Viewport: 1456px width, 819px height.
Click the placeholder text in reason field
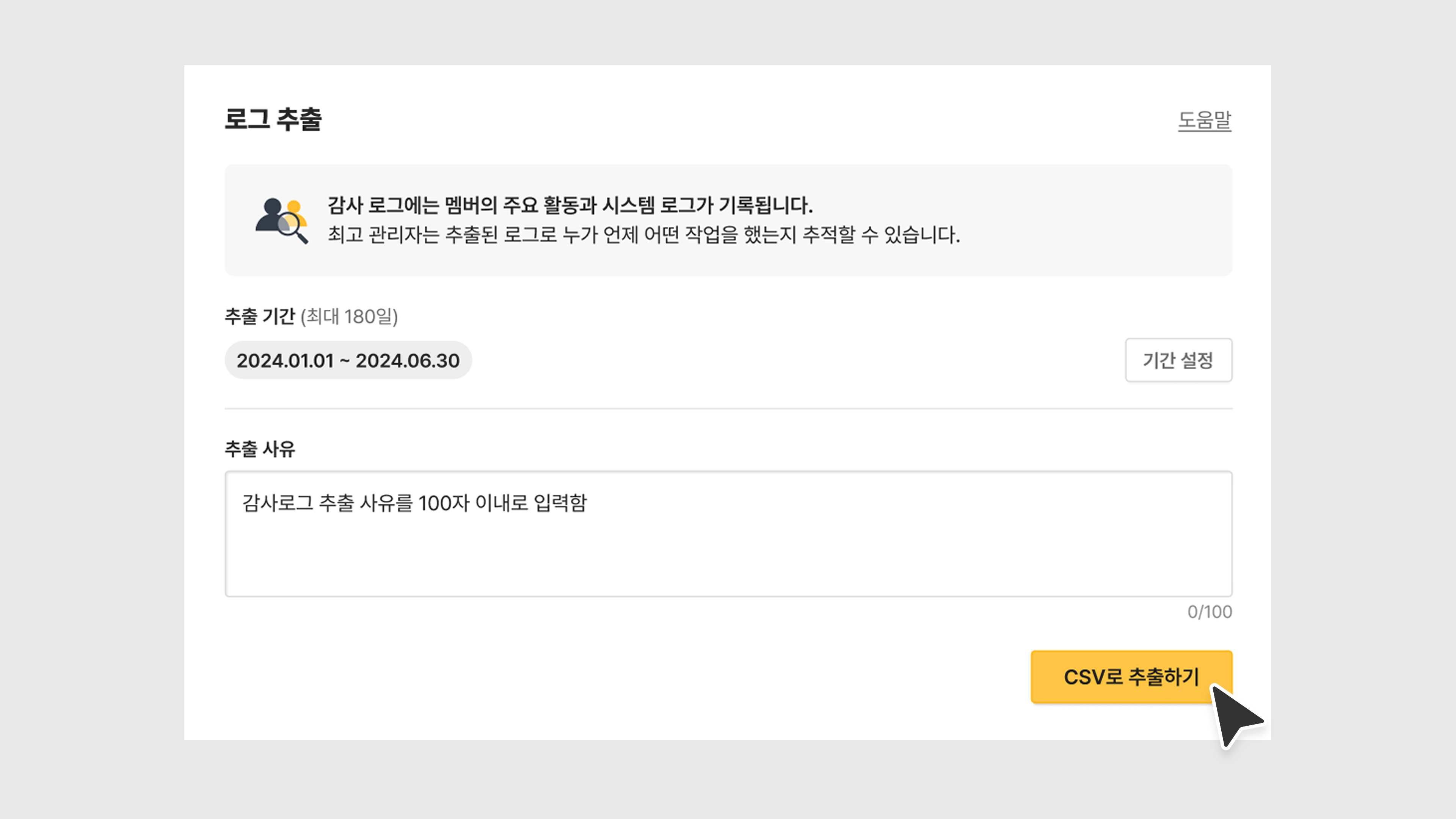(414, 502)
